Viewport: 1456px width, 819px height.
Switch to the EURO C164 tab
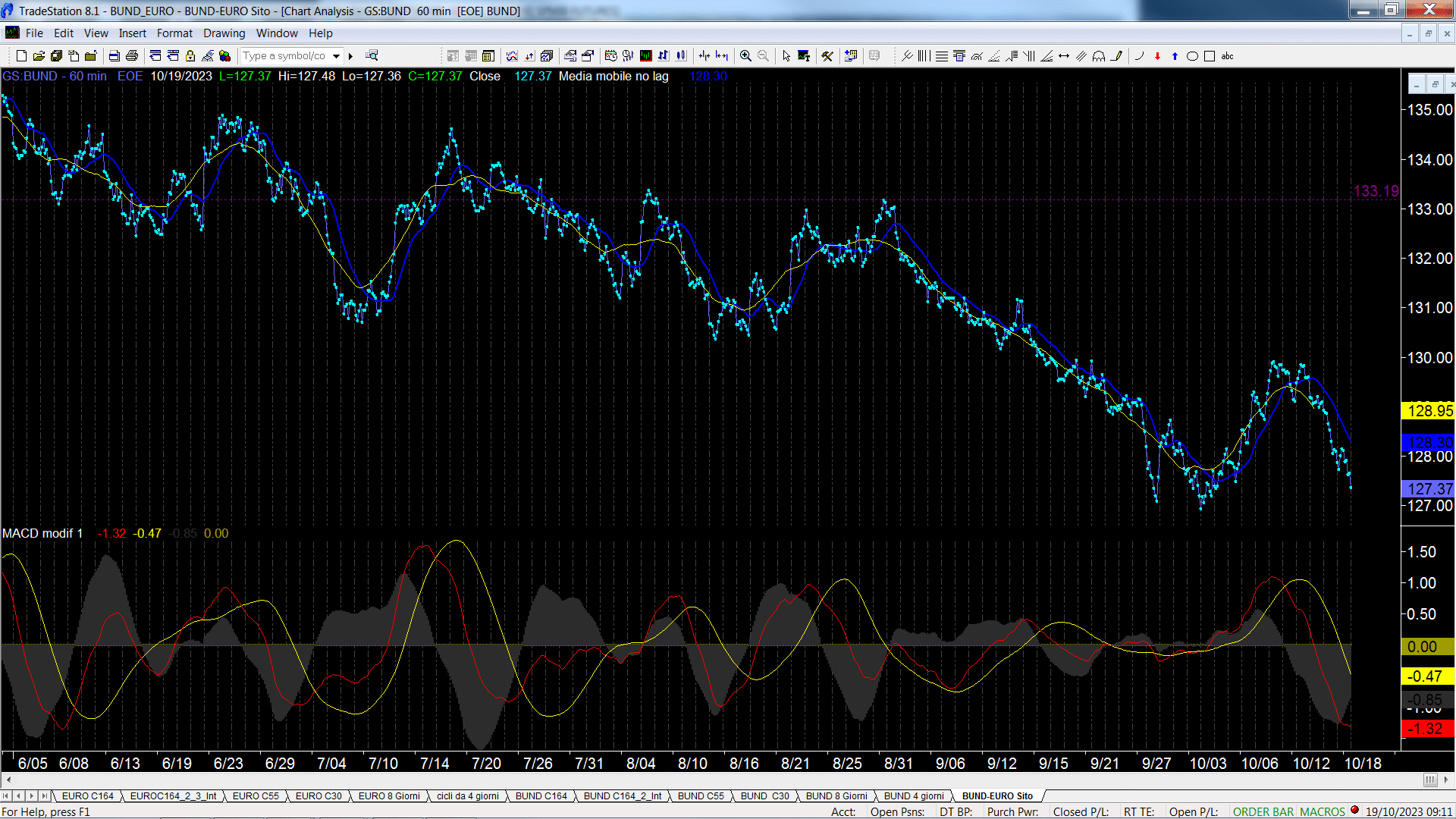pyautogui.click(x=87, y=795)
